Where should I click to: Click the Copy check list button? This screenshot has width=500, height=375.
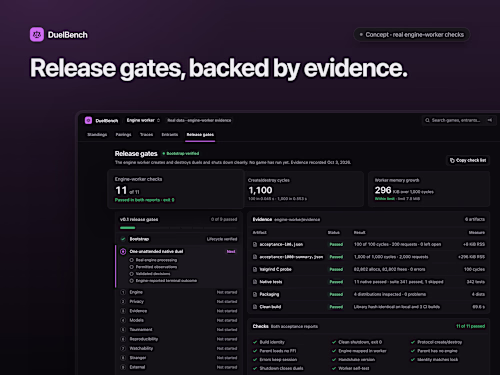tap(468, 160)
